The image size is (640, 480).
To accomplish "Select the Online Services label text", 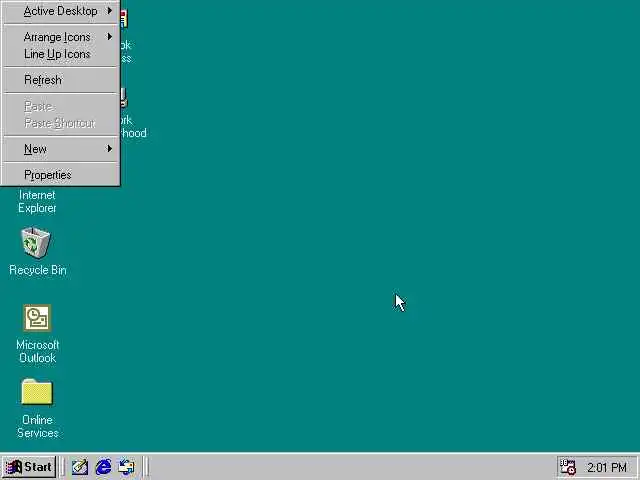I will click(38, 427).
